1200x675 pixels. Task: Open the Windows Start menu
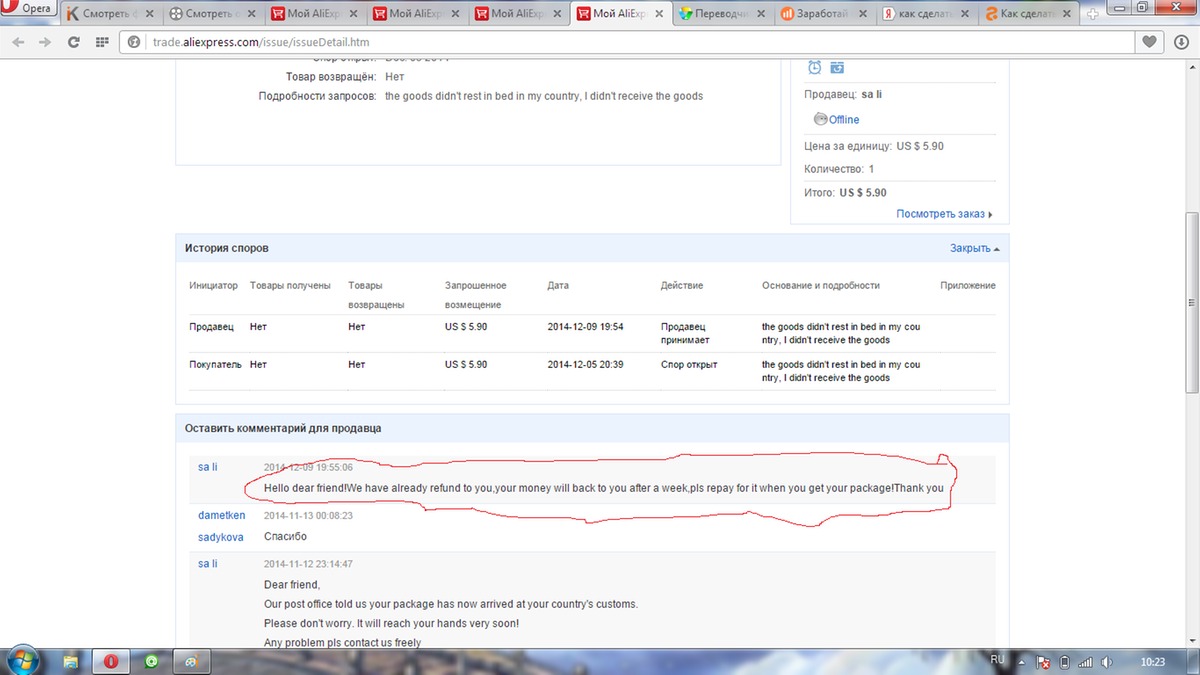point(22,661)
